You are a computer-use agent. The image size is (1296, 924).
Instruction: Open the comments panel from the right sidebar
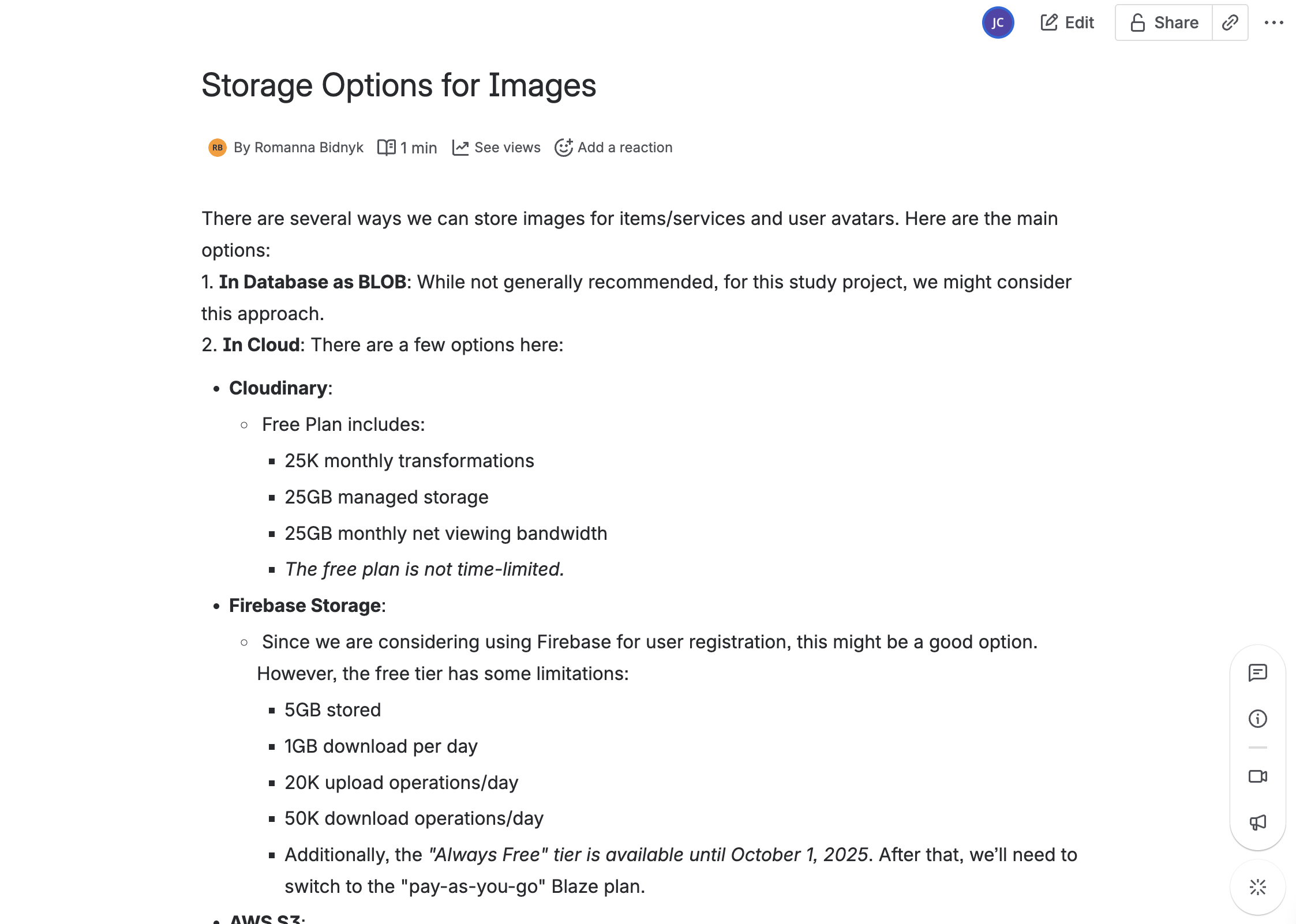coord(1258,671)
